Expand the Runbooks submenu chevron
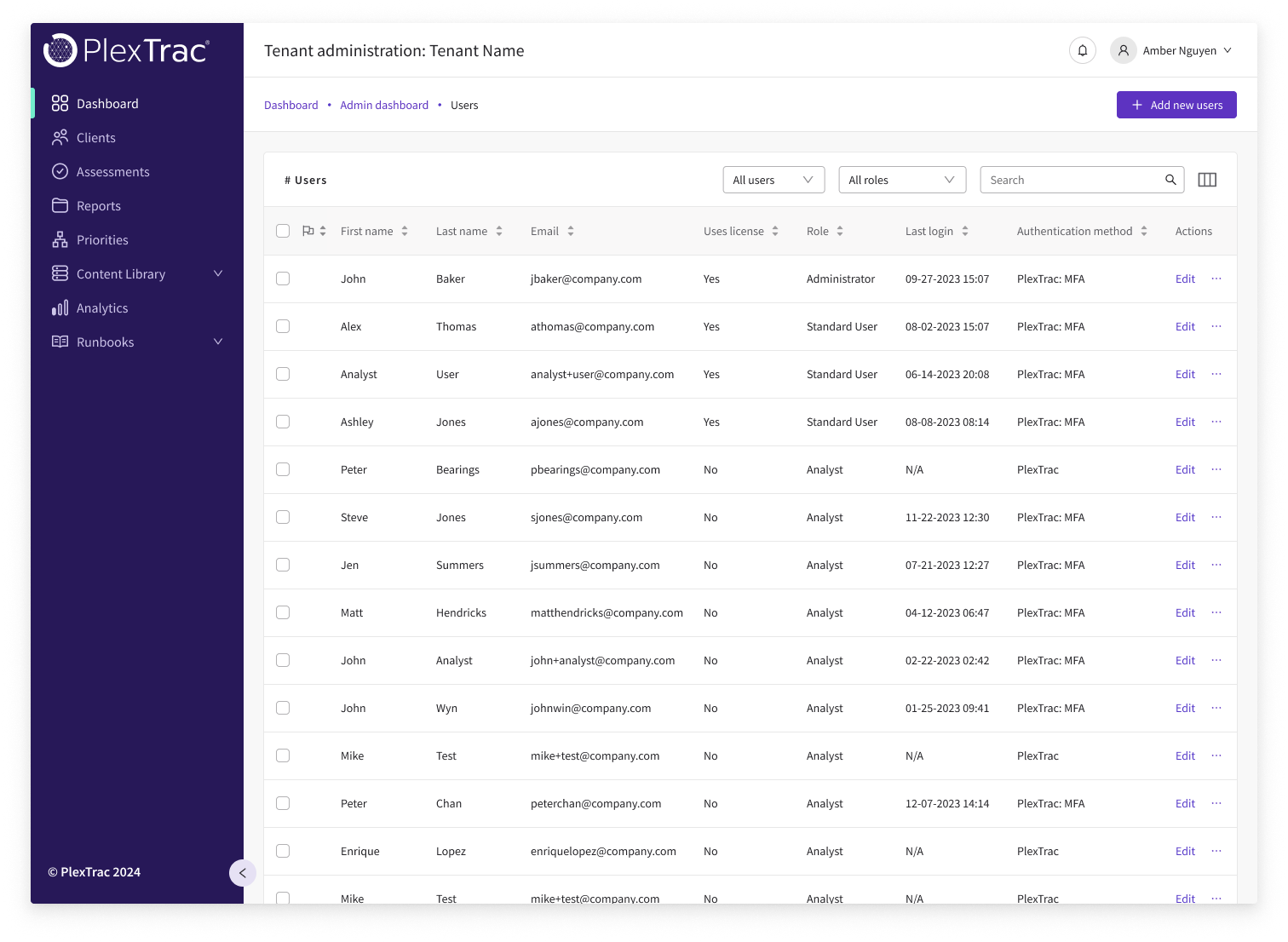Image resolution: width=1288 pixels, height=942 pixels. (x=218, y=342)
